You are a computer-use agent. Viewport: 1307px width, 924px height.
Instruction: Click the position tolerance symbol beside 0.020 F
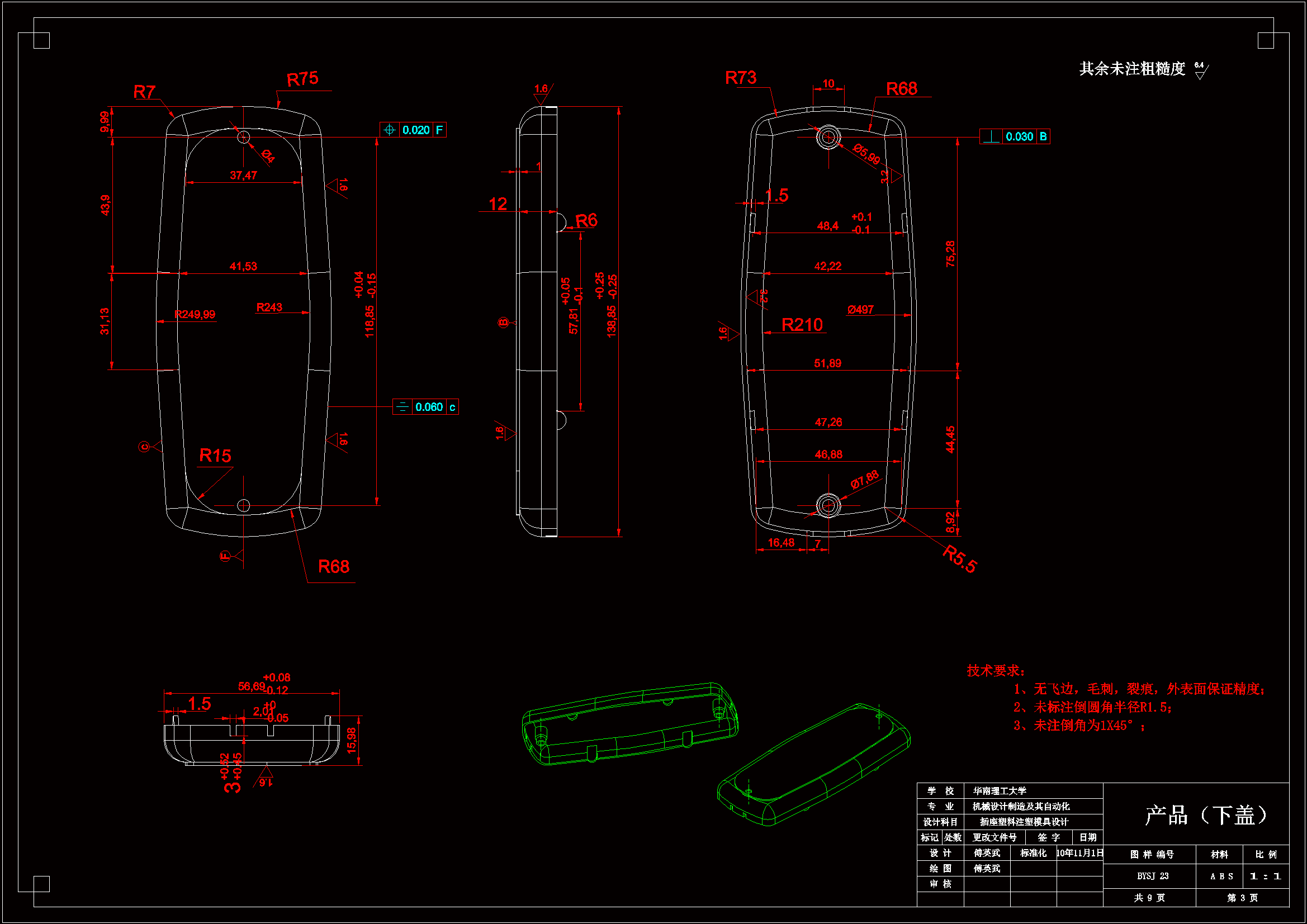coord(390,130)
